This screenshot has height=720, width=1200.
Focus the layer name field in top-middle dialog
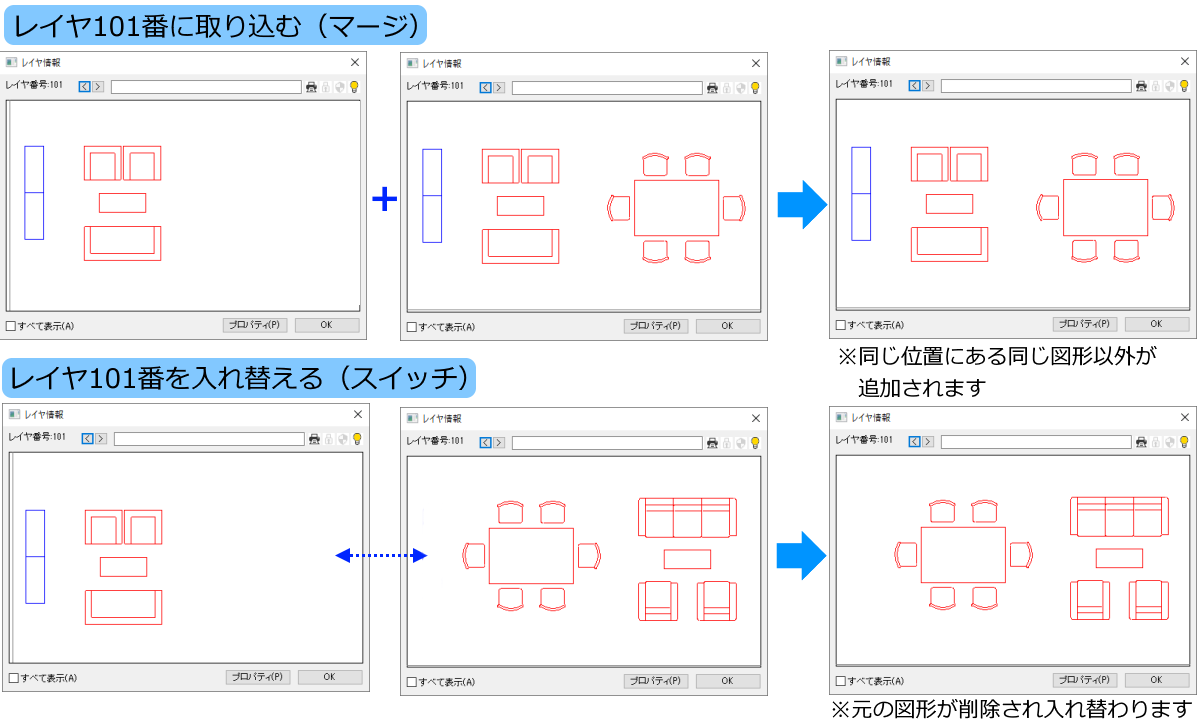coord(607,88)
